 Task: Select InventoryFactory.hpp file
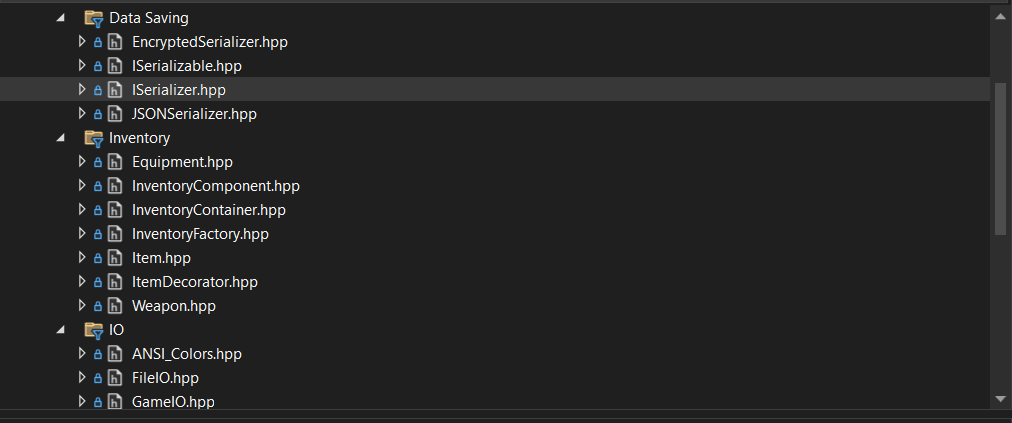[x=200, y=234]
